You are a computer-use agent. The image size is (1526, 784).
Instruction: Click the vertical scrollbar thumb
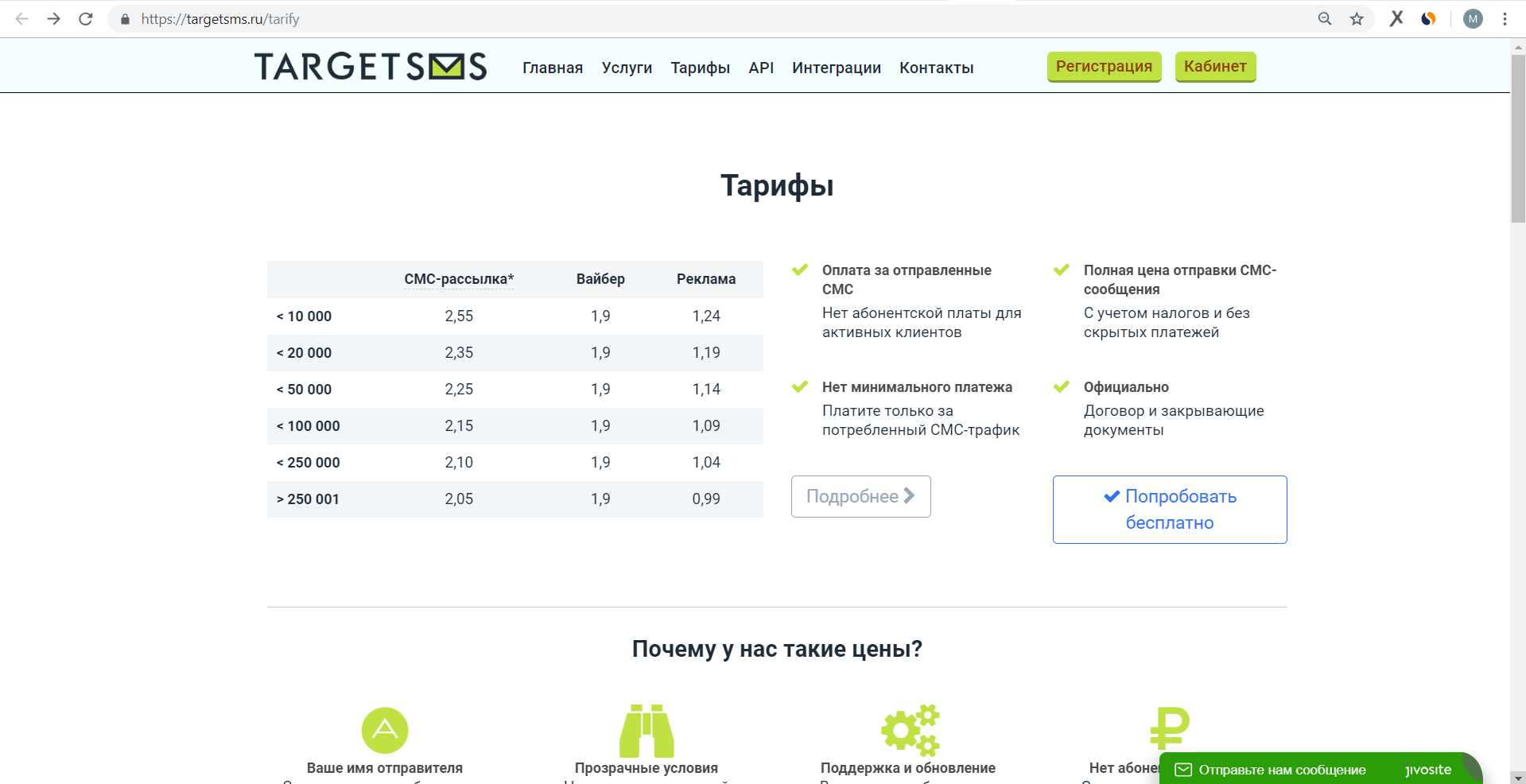click(1518, 139)
